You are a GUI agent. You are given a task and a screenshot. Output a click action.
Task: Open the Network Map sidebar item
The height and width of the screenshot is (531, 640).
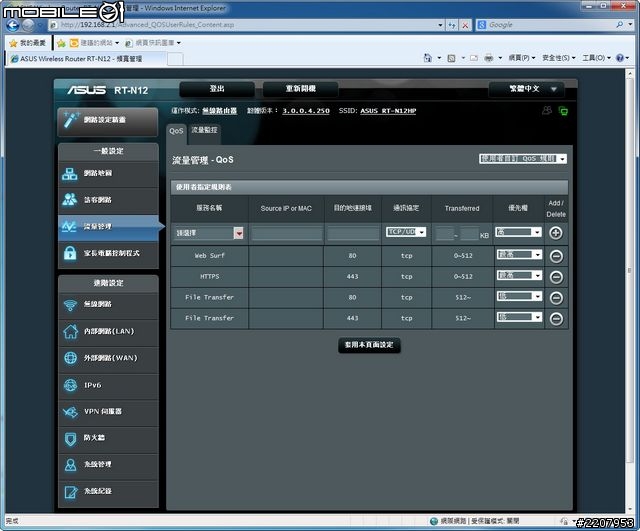[x=108, y=173]
